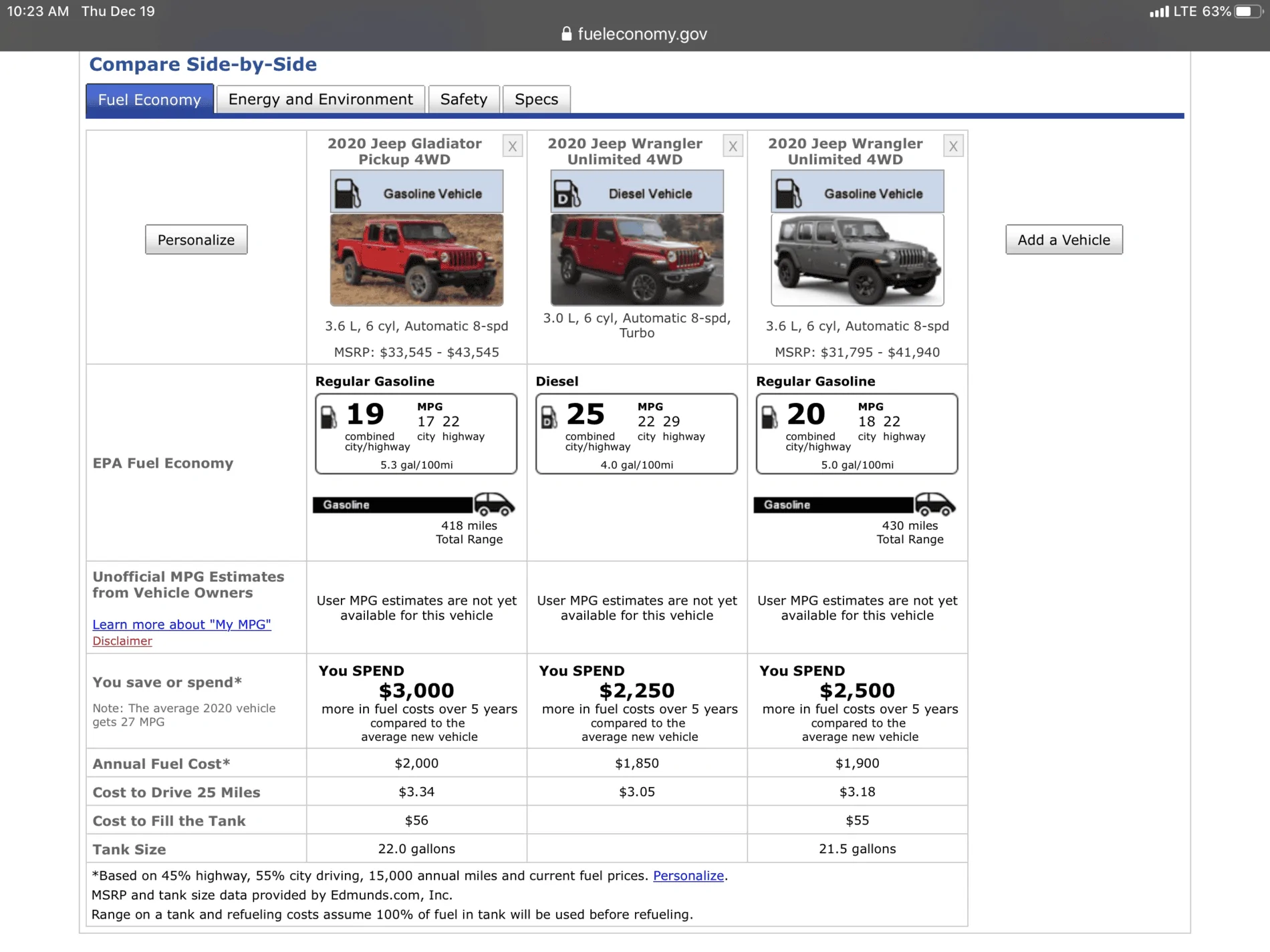Screen dimensions: 1270x952
Task: Tap the 10:23 AM clock in status bar
Action: [38, 11]
